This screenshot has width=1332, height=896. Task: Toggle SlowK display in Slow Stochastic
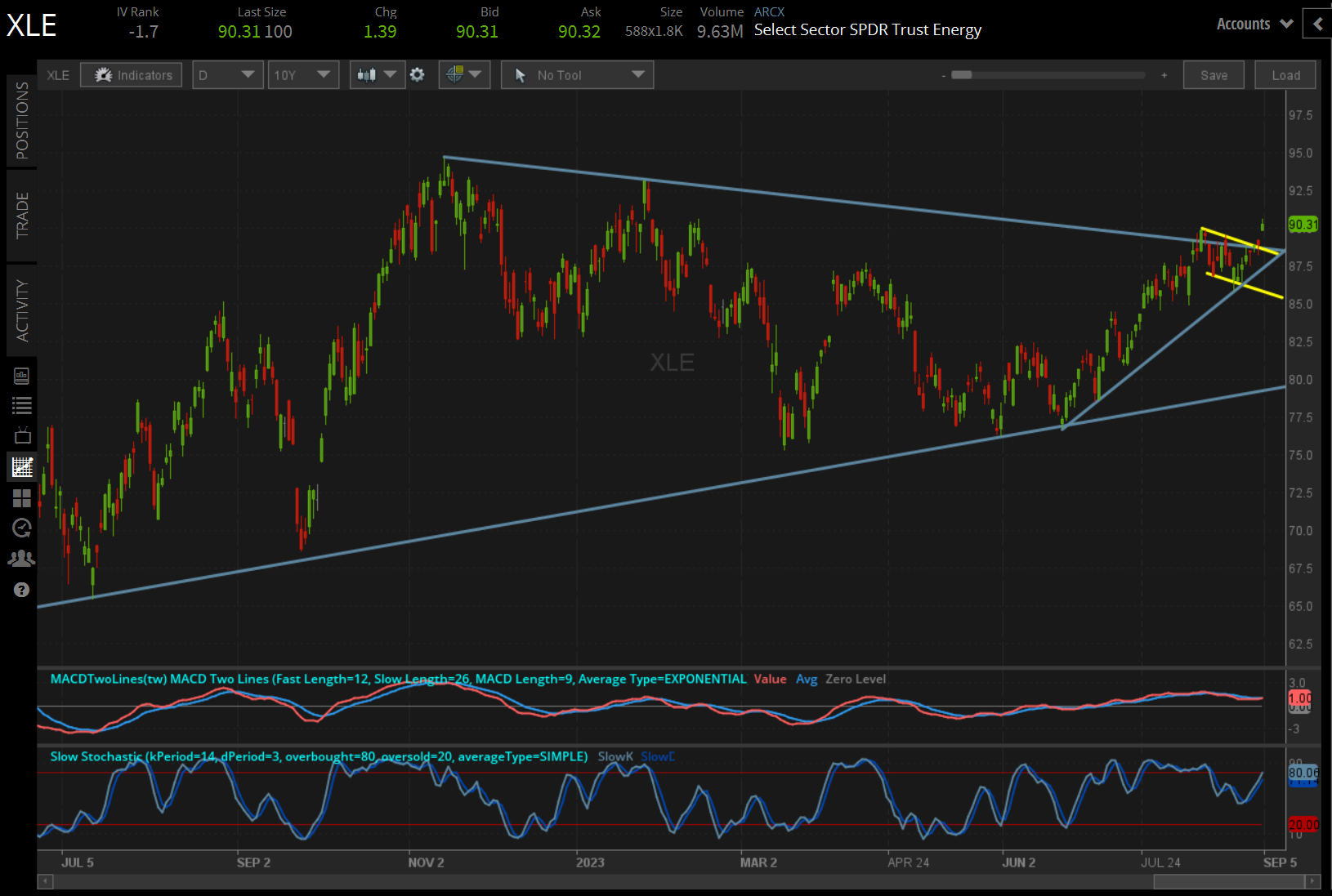click(615, 756)
